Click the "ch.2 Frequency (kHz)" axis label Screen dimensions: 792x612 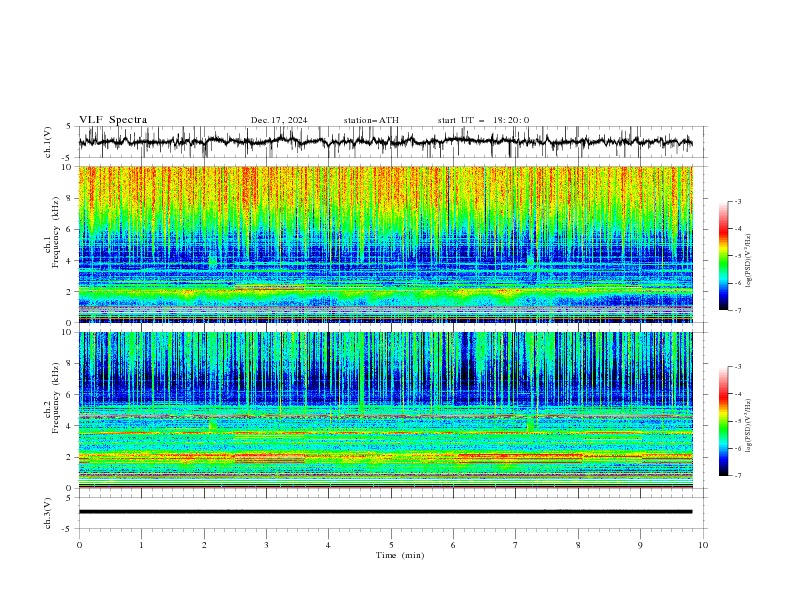pyautogui.click(x=52, y=397)
